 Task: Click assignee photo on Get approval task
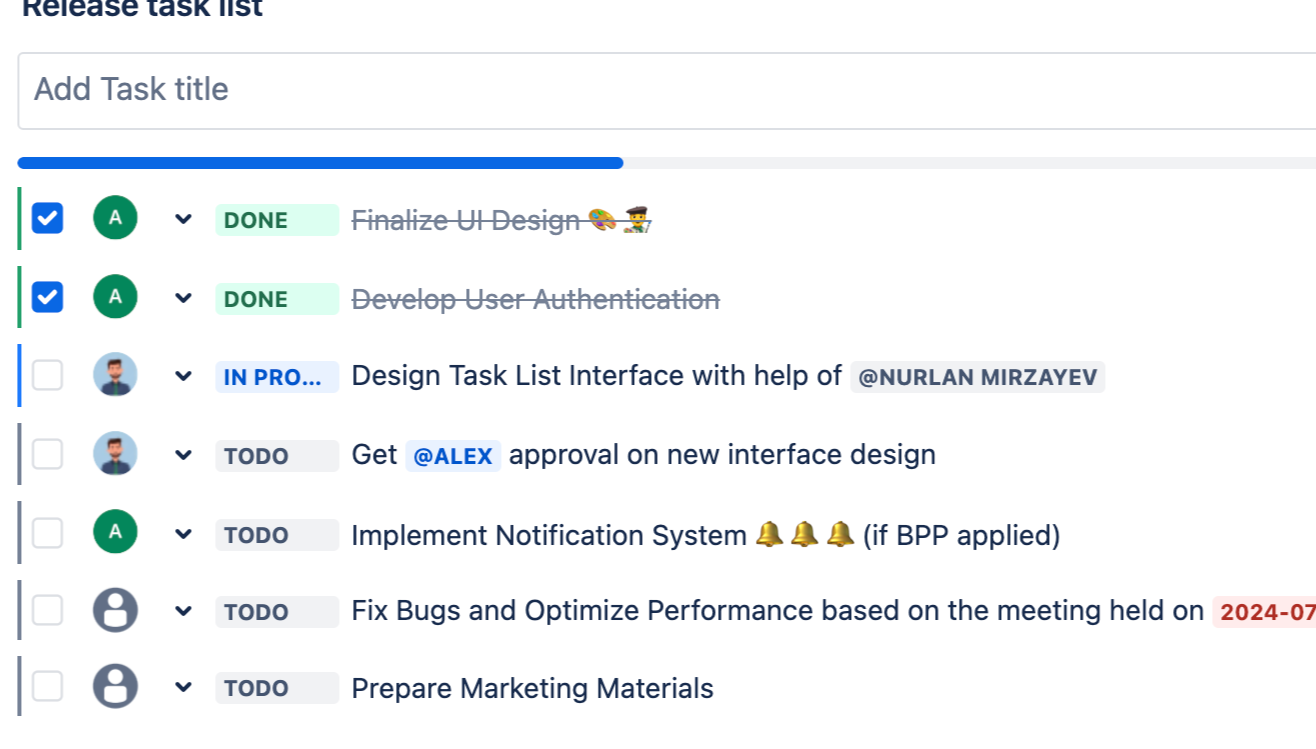point(115,454)
